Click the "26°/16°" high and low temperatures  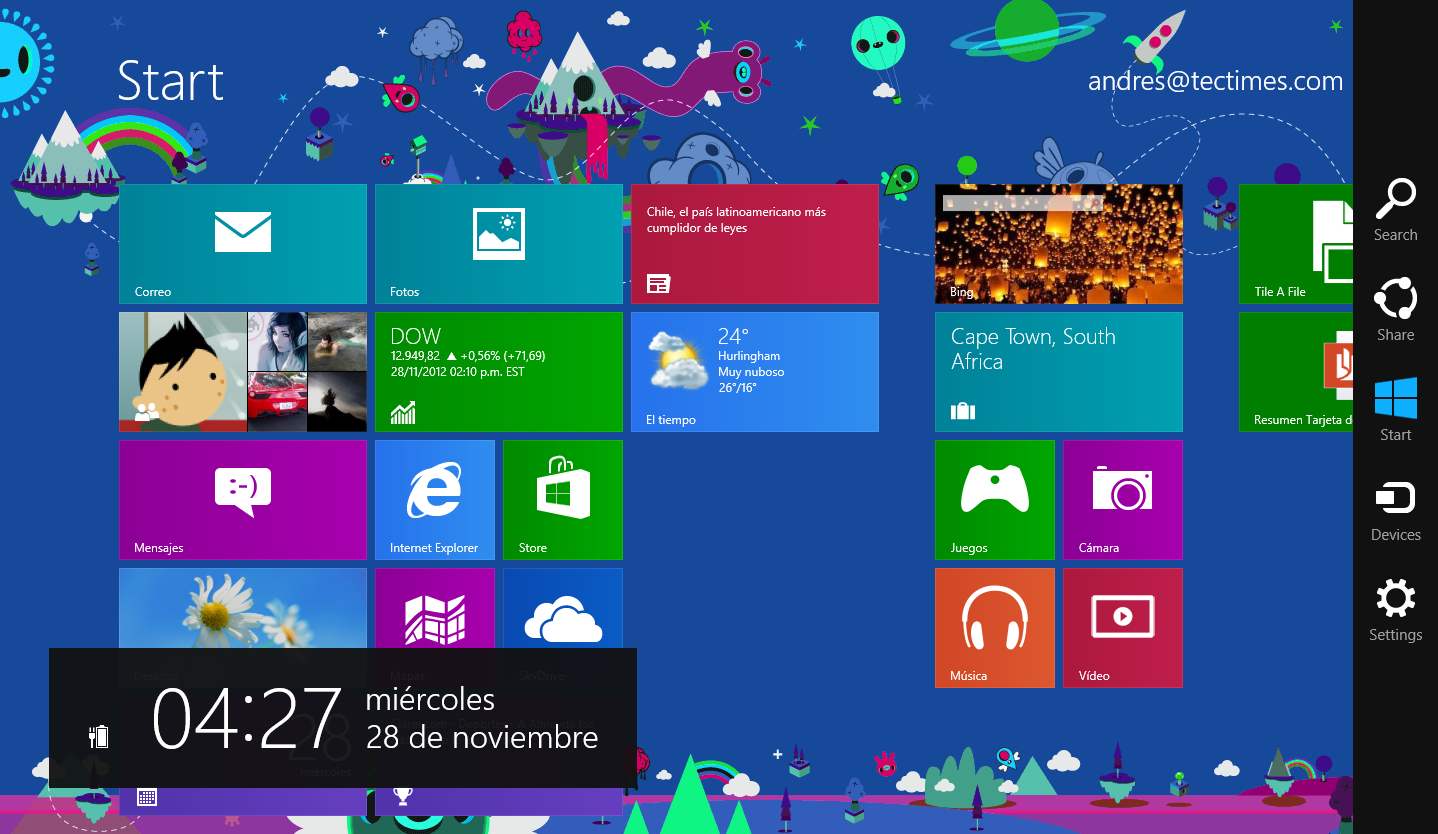[x=737, y=388]
